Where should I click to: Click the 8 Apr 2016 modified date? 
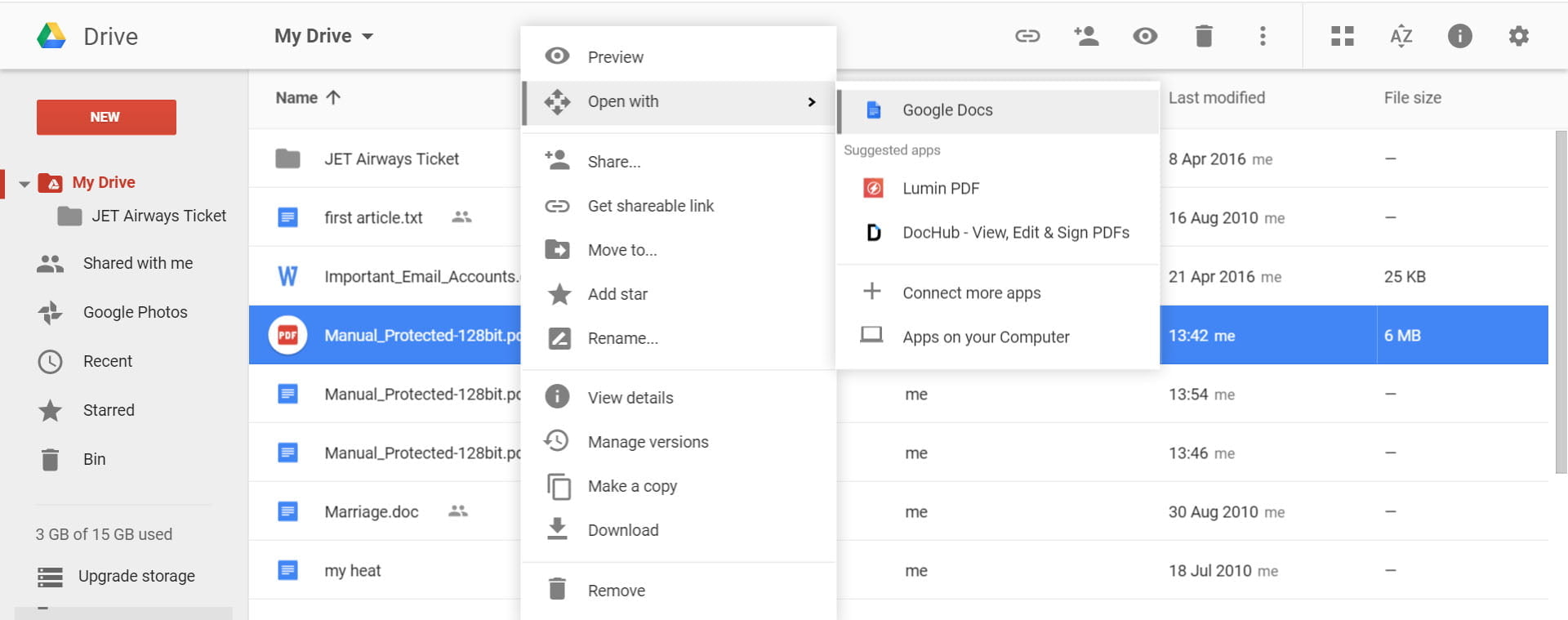coord(1207,158)
